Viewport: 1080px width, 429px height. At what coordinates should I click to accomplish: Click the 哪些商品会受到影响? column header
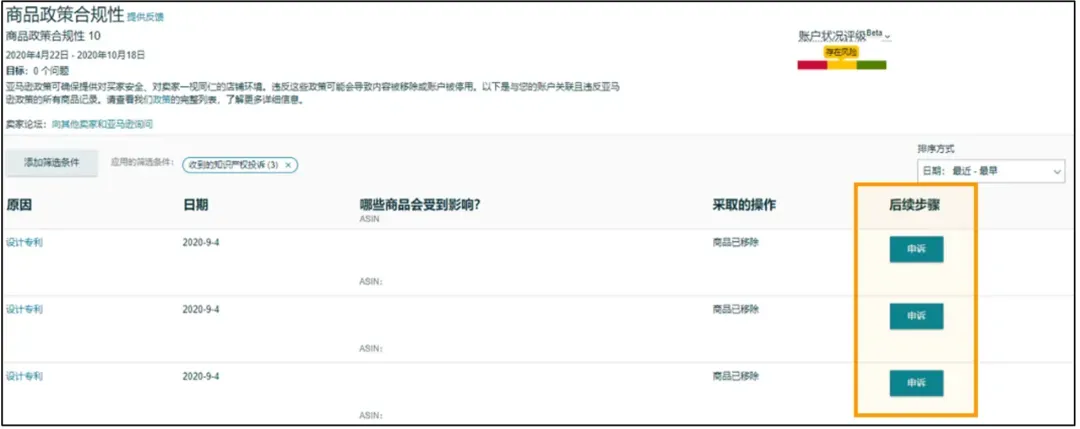(419, 204)
